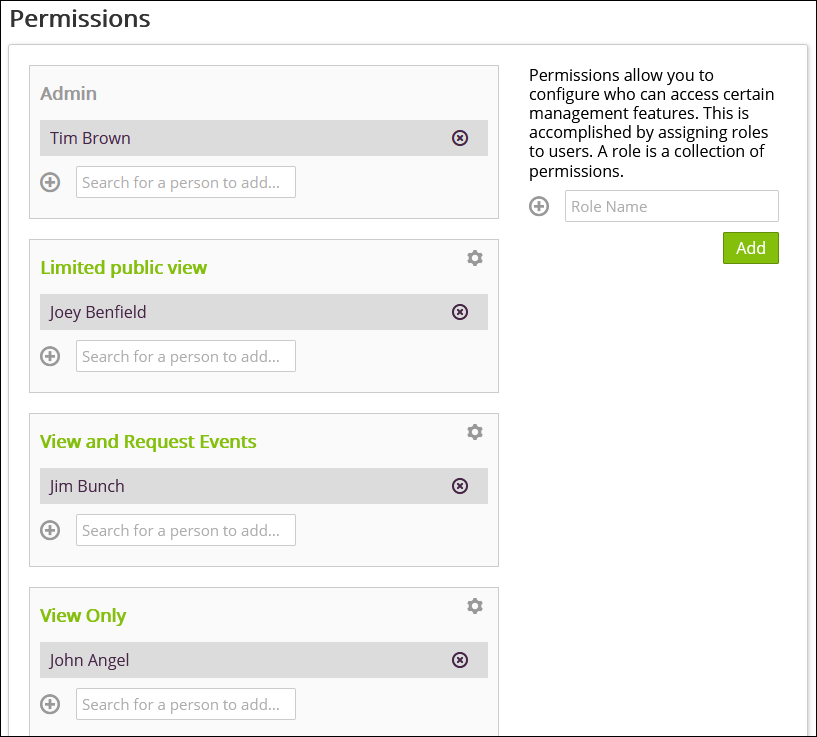Click person search field in Limited public view
Screen dimensions: 817x737
pyautogui.click(x=186, y=356)
